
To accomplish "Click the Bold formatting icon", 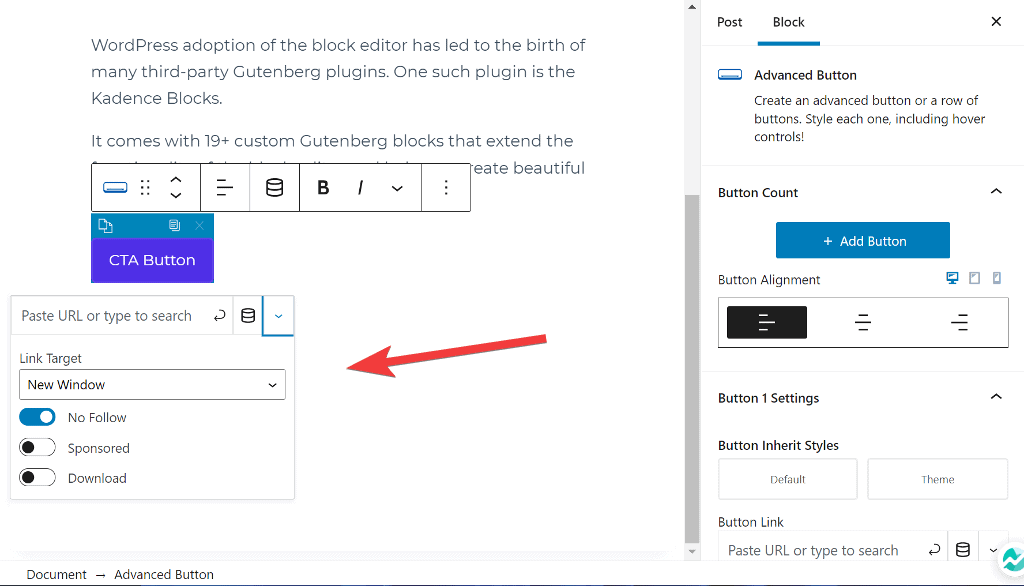I will pyautogui.click(x=323, y=188).
